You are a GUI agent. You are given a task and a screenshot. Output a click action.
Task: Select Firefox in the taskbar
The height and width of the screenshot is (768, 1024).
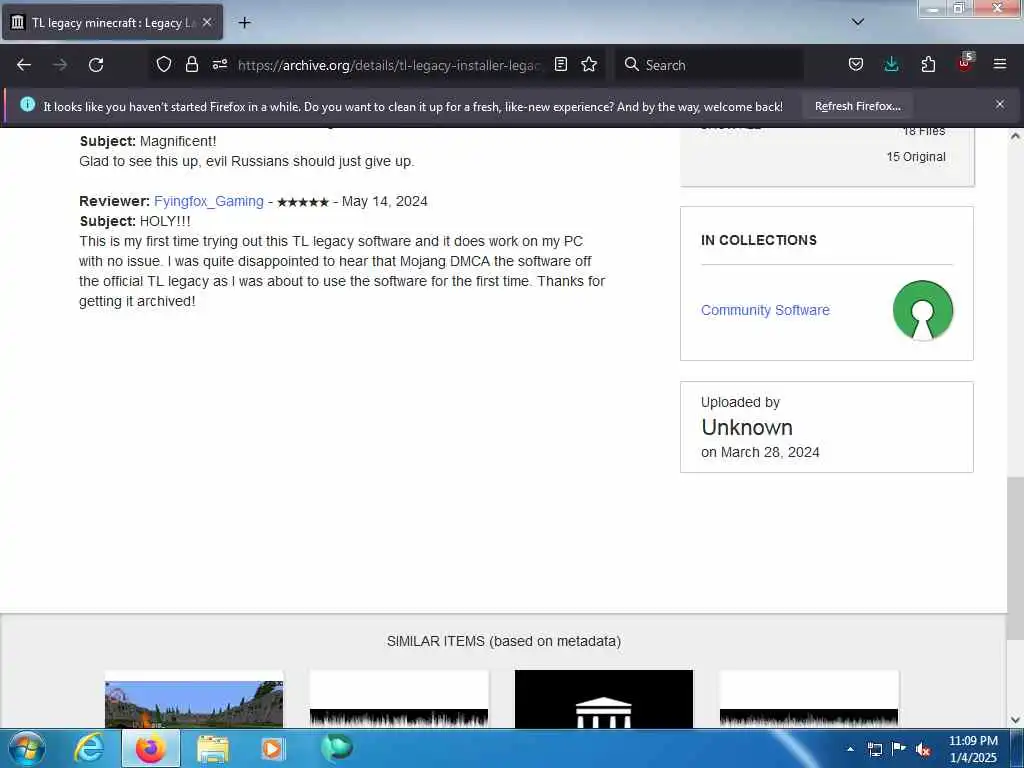(150, 748)
